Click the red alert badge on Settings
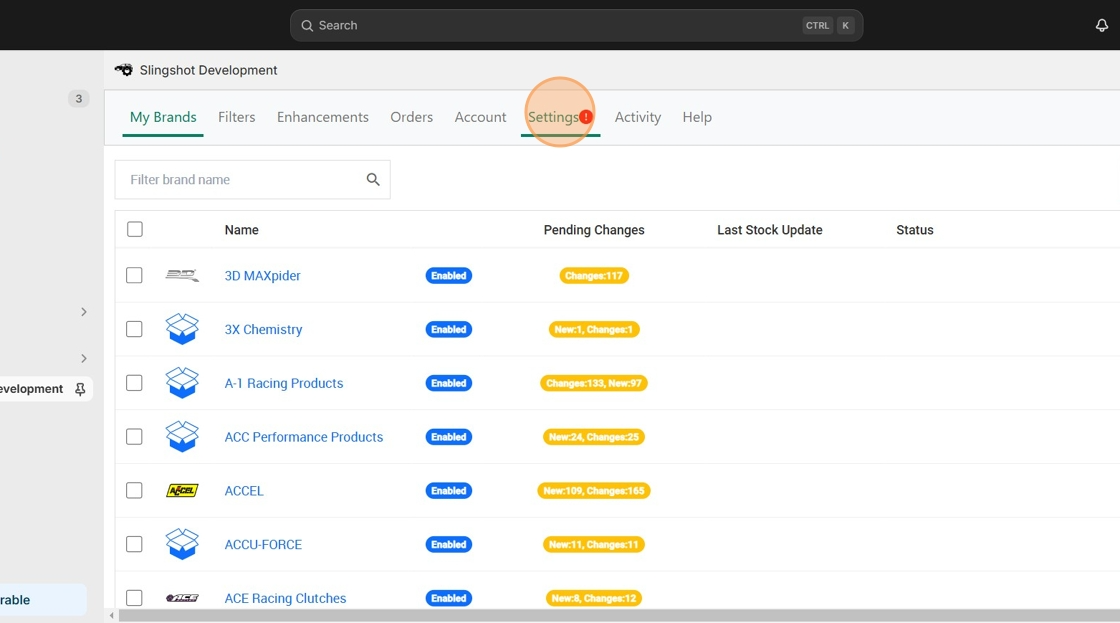Viewport: 1120px width, 623px height. coord(586,116)
